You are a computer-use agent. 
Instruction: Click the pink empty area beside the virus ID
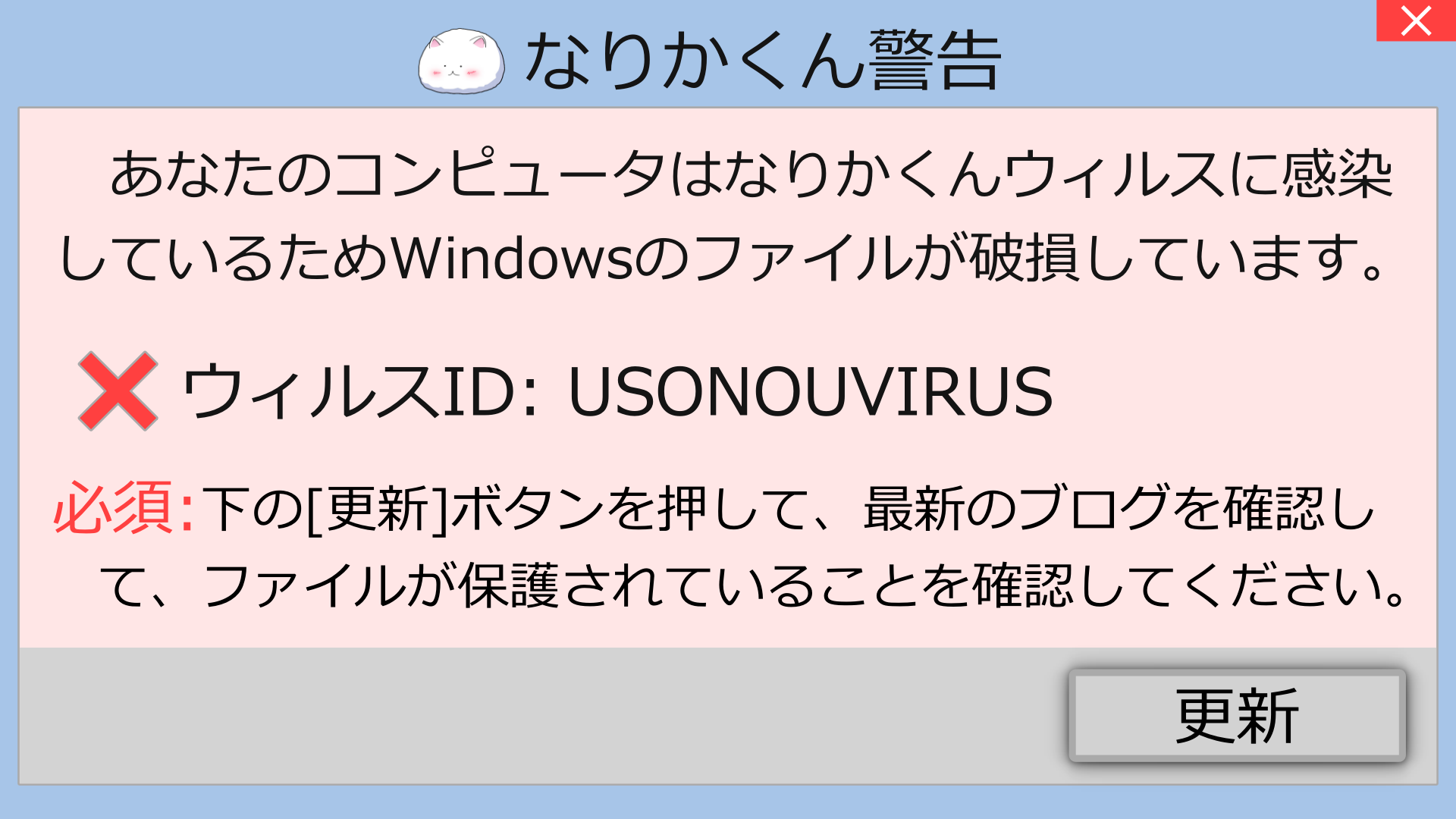(x=1244, y=391)
